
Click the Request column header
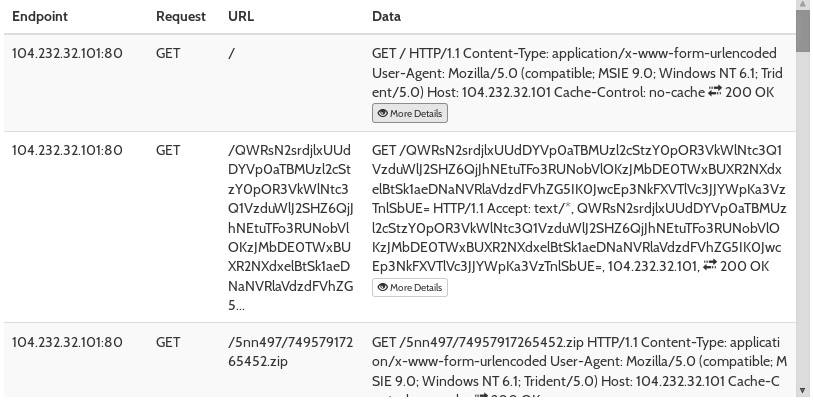pos(181,17)
